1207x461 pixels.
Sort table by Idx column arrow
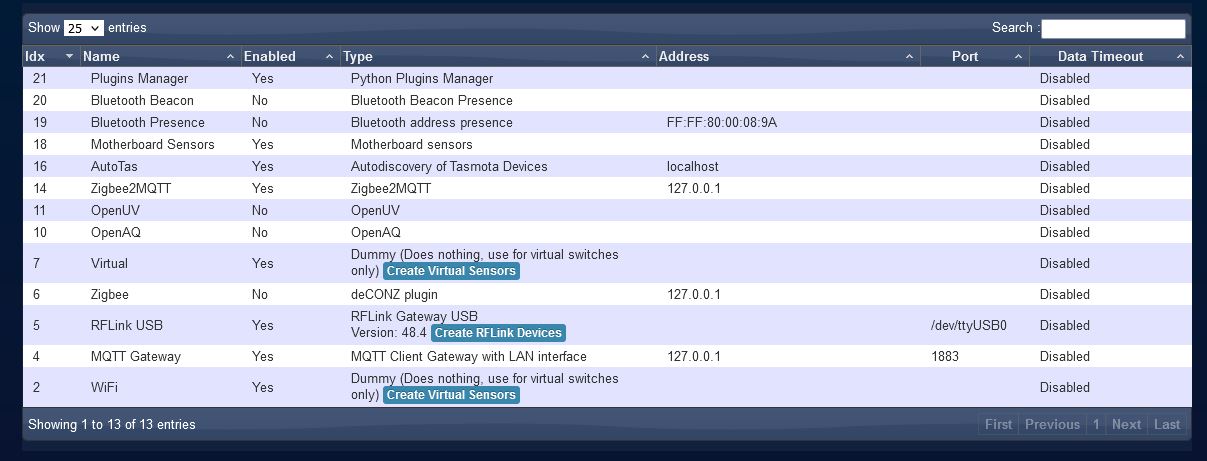(69, 57)
